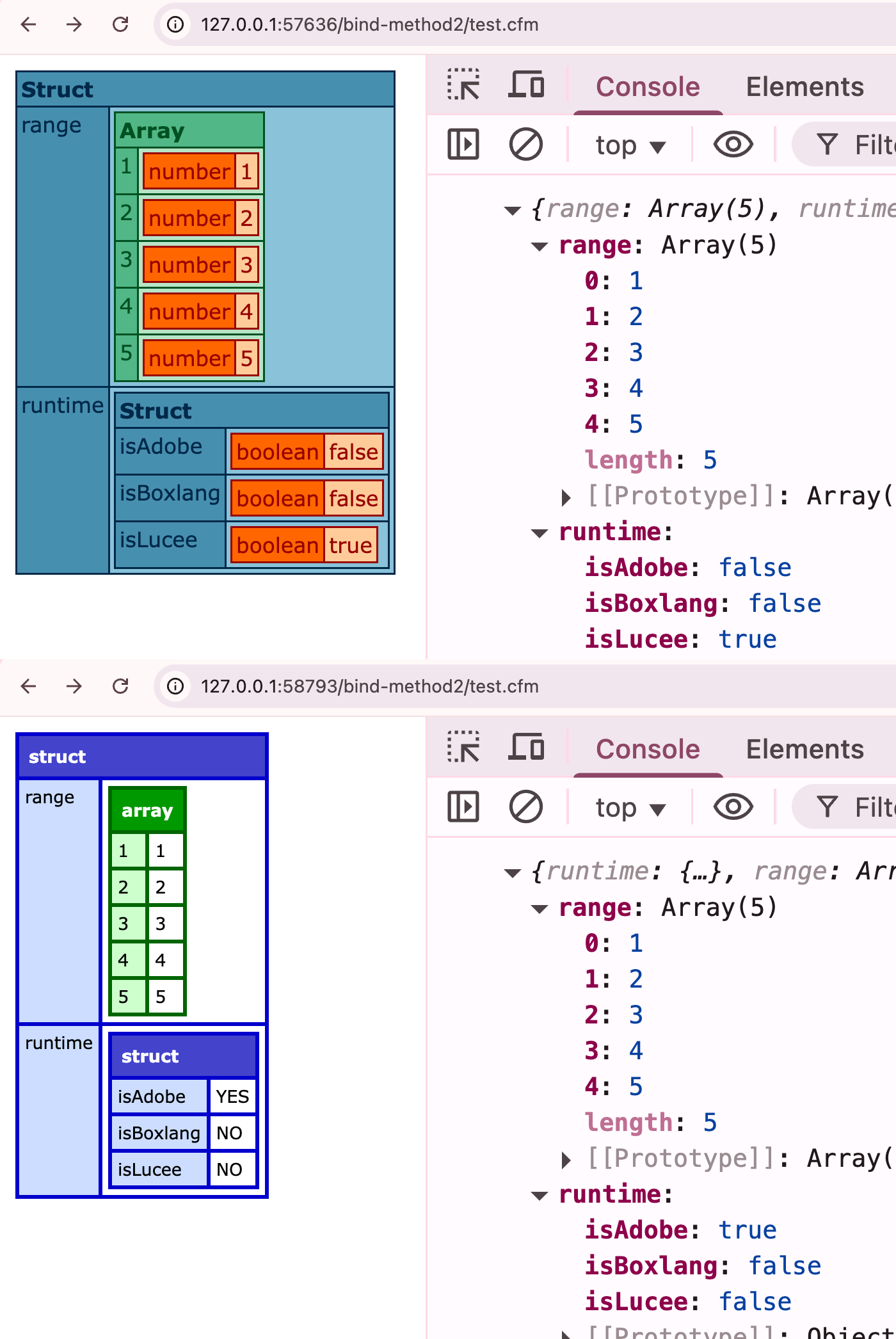Activate element inspector in bottom DevTools
This screenshot has width=896, height=1339.
pyautogui.click(x=463, y=747)
